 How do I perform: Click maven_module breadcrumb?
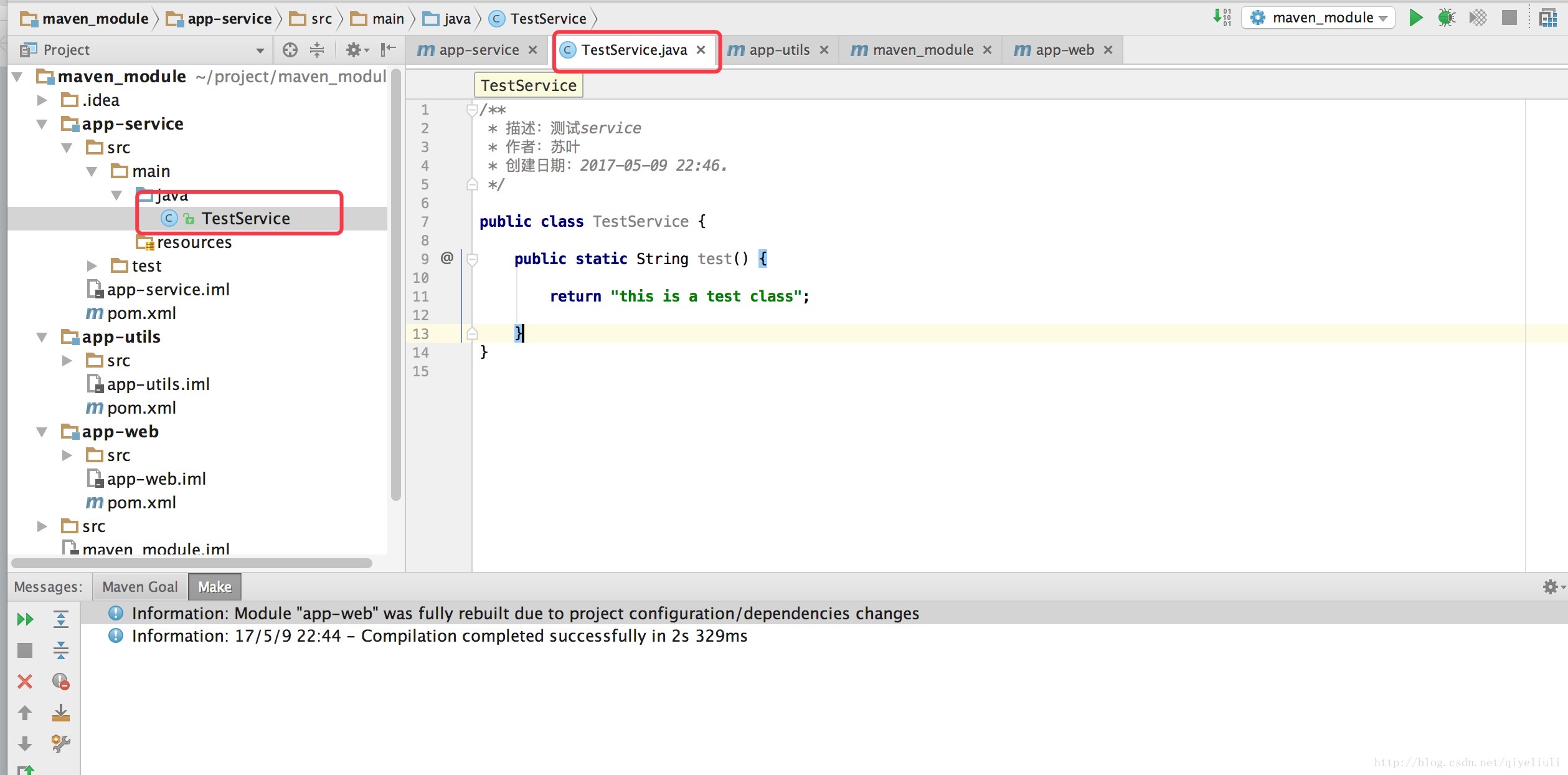point(85,19)
